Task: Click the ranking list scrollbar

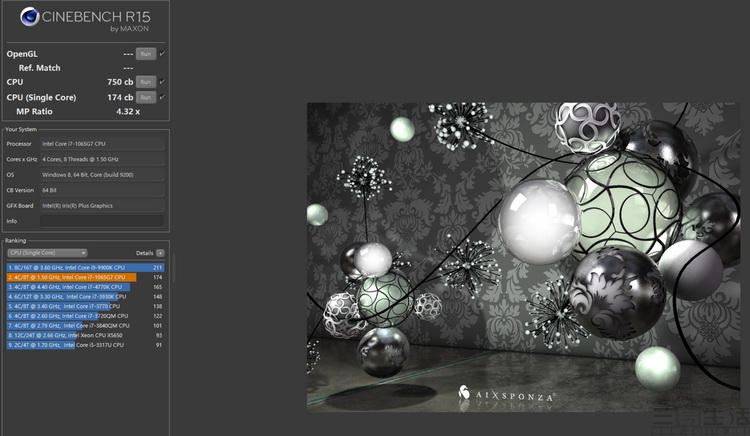Action: click(173, 269)
